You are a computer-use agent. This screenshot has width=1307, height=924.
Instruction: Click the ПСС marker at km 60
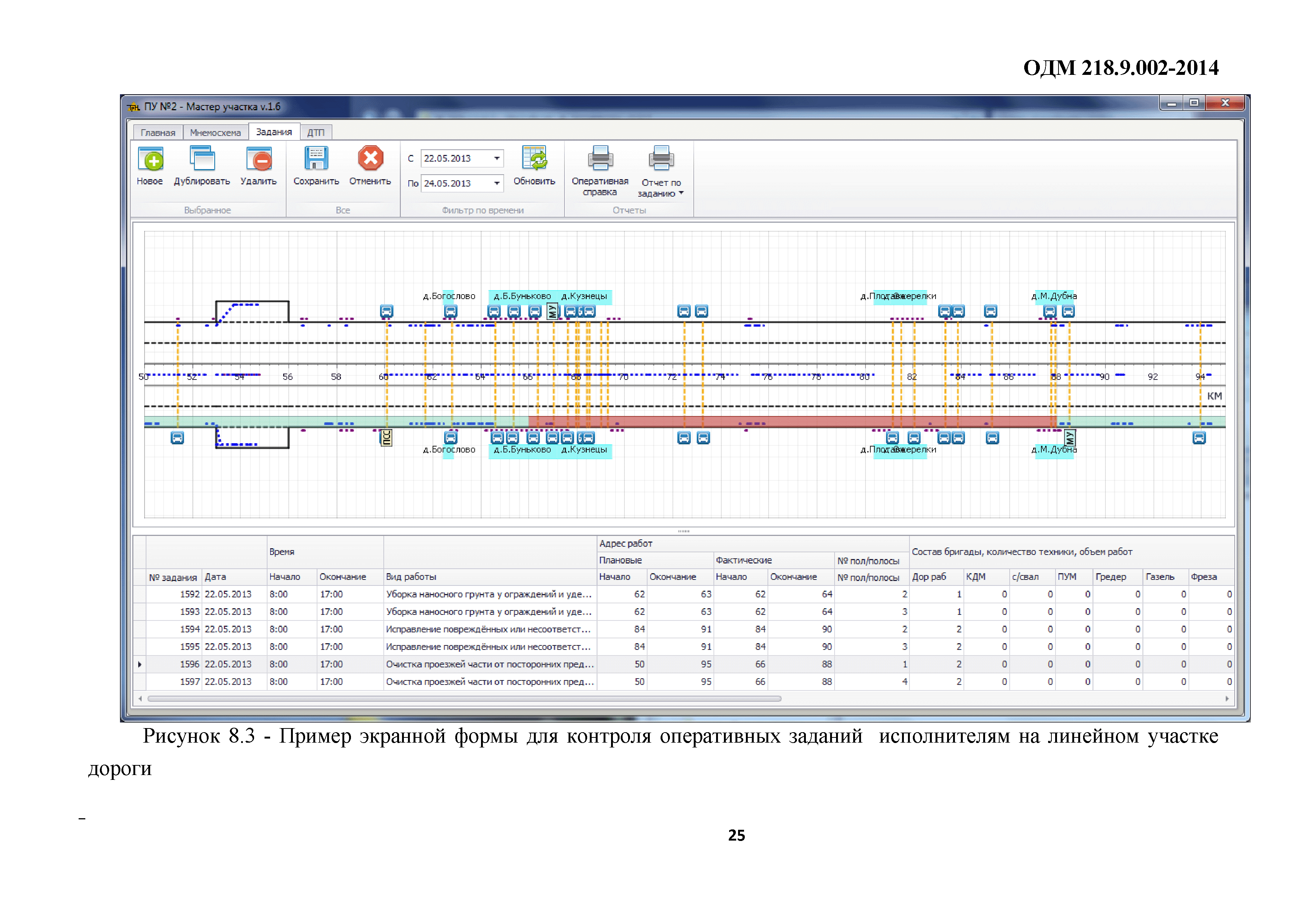pyautogui.click(x=386, y=438)
